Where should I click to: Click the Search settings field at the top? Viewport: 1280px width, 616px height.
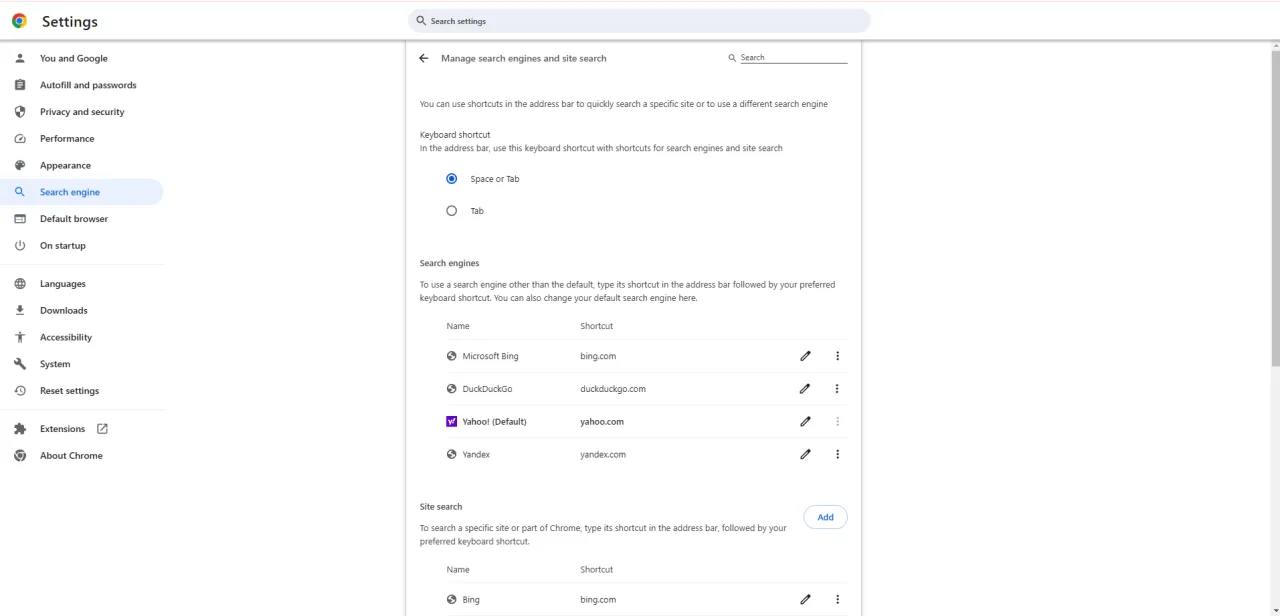point(639,20)
